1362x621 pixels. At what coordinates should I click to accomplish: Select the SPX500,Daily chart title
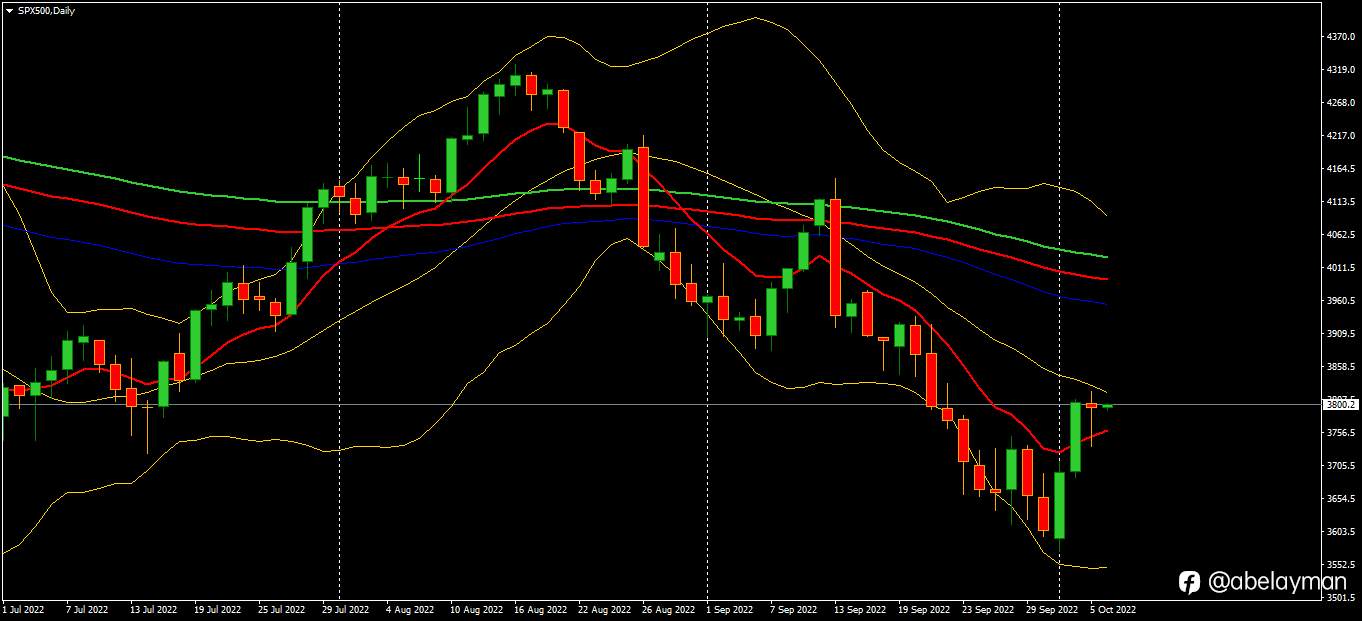pyautogui.click(x=46, y=10)
